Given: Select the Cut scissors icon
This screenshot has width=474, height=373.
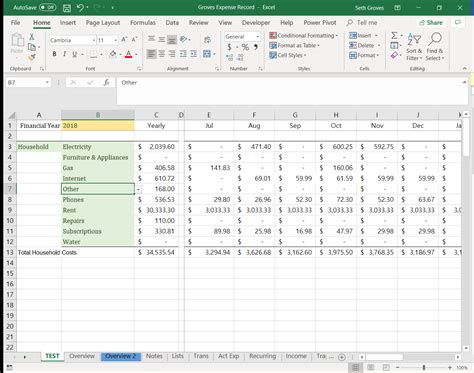Looking at the screenshot, I should tap(32, 37).
